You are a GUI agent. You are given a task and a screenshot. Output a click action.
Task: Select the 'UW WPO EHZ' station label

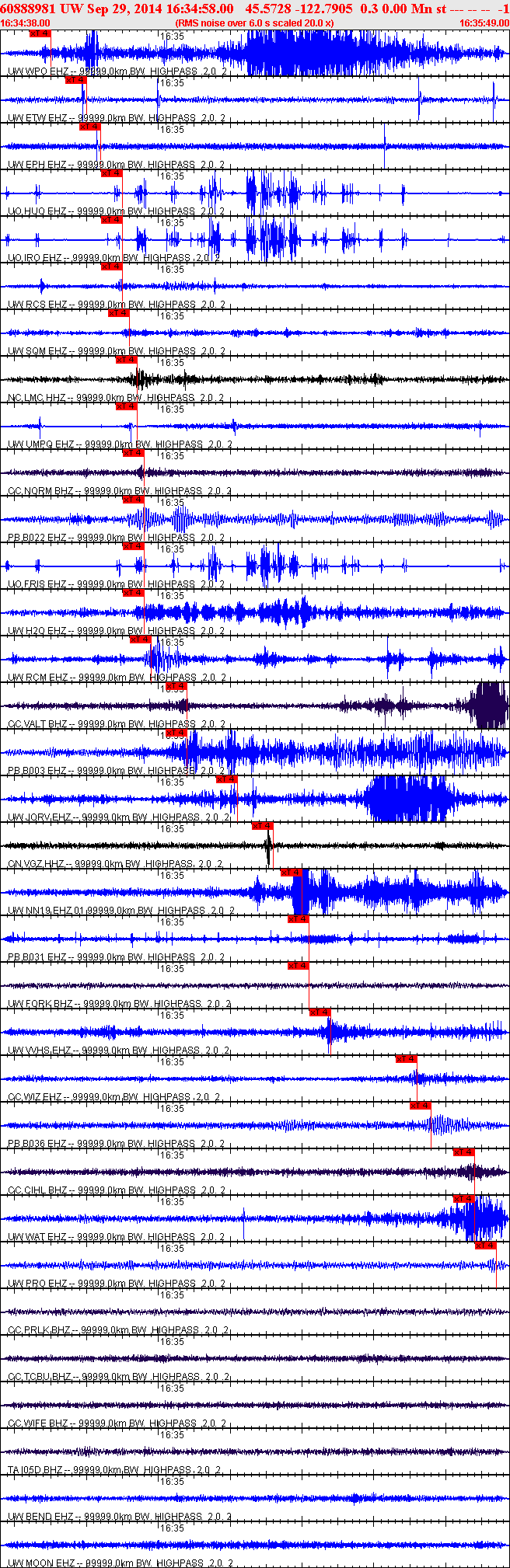(x=37, y=71)
